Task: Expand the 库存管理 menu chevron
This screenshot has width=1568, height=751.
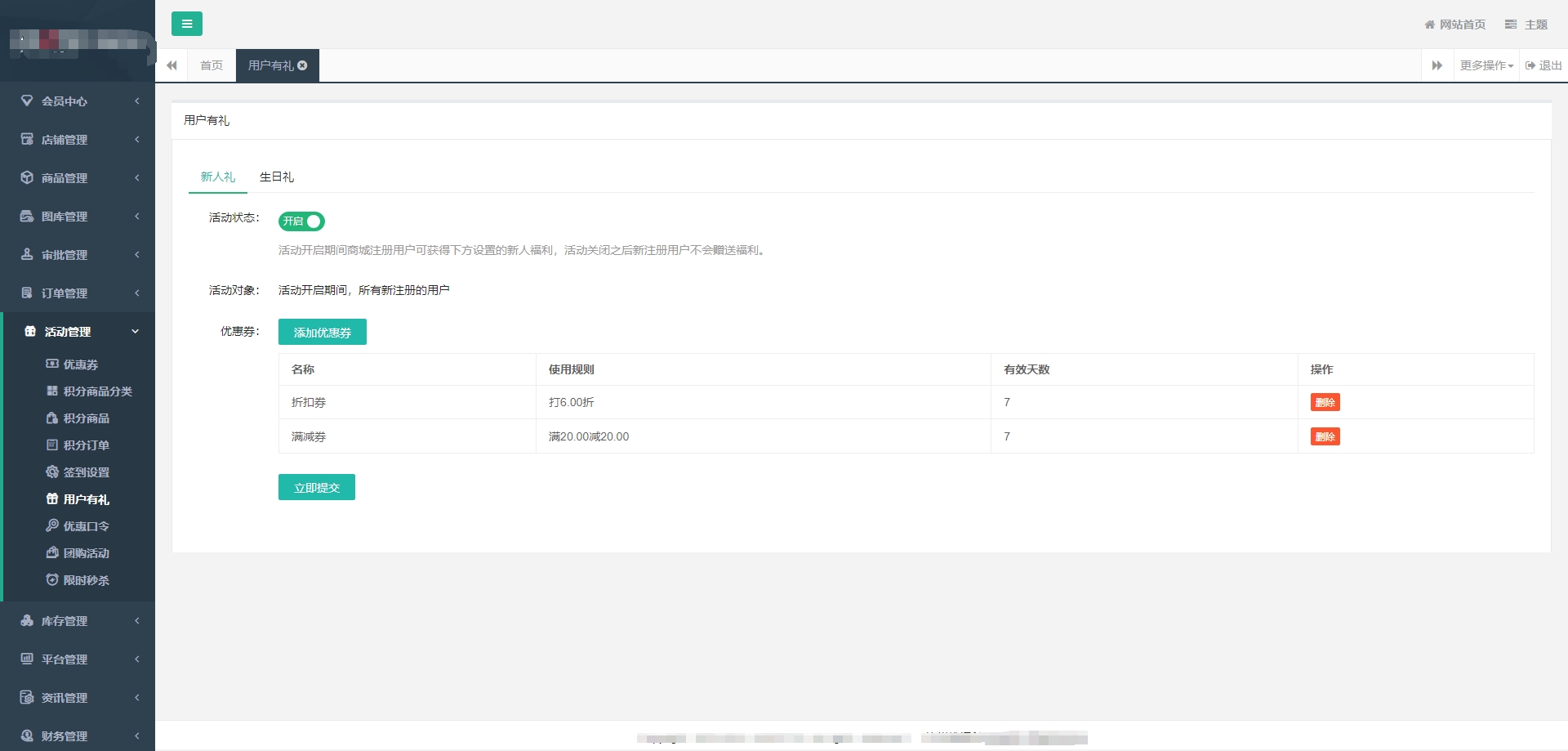Action: [x=136, y=620]
